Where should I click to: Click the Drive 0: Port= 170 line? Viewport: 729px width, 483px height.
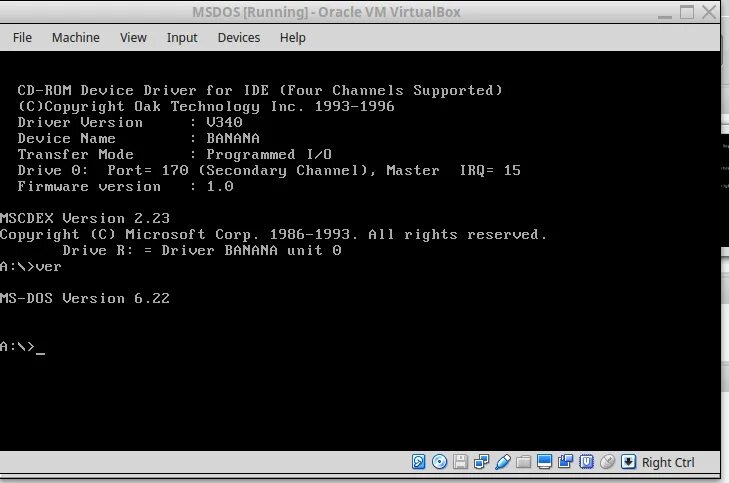click(269, 170)
